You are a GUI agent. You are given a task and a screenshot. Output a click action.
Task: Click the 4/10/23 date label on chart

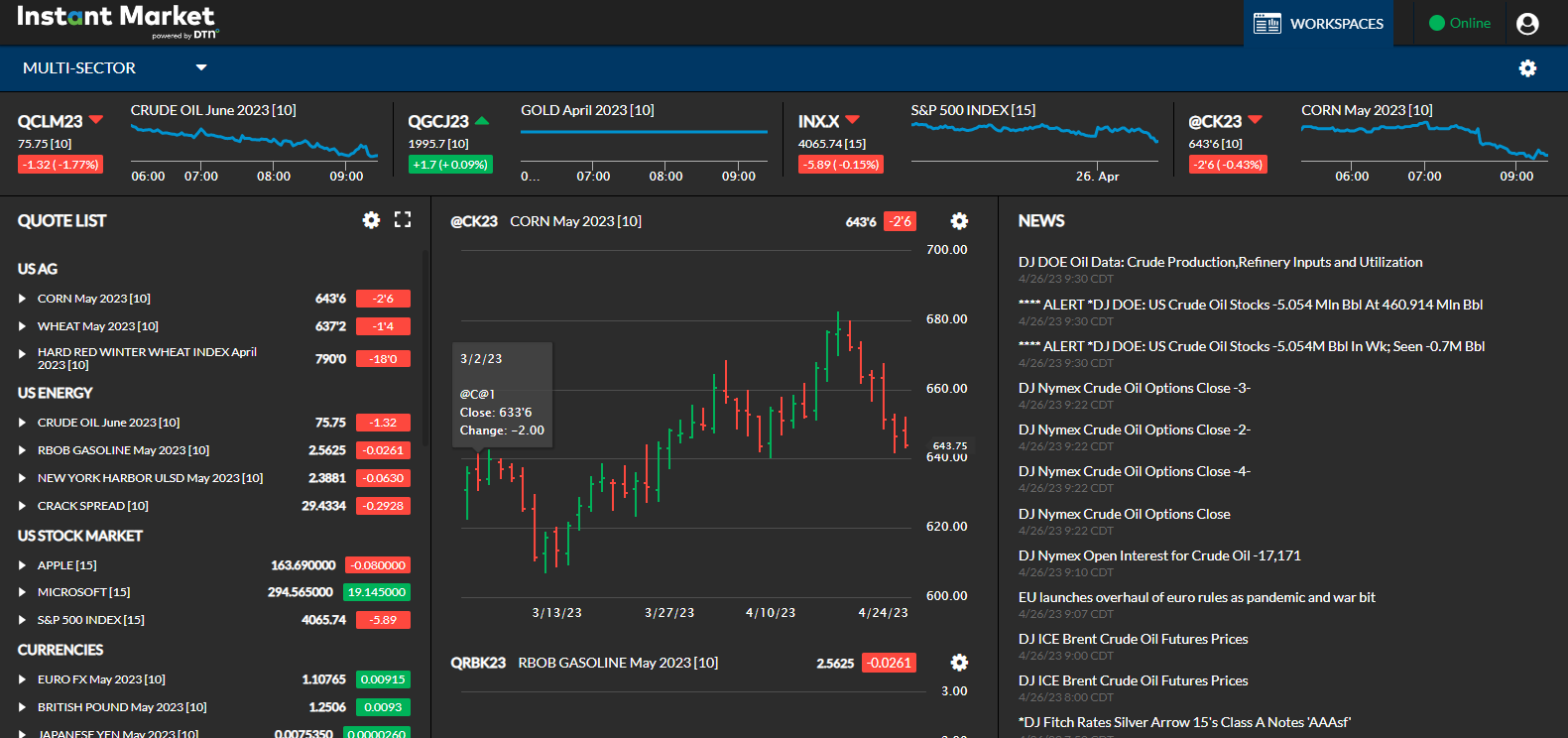tap(771, 613)
